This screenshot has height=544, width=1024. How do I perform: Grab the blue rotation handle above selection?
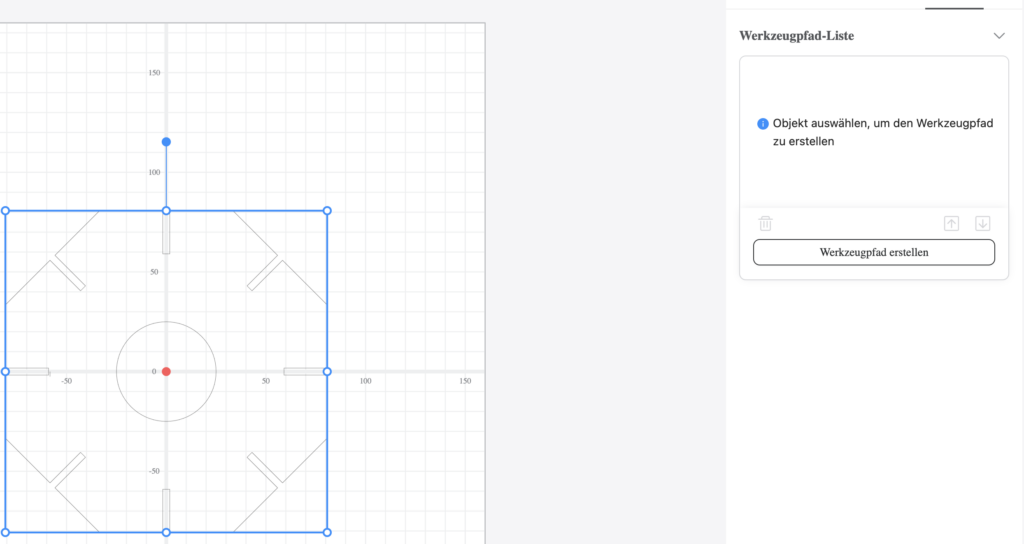click(x=166, y=142)
